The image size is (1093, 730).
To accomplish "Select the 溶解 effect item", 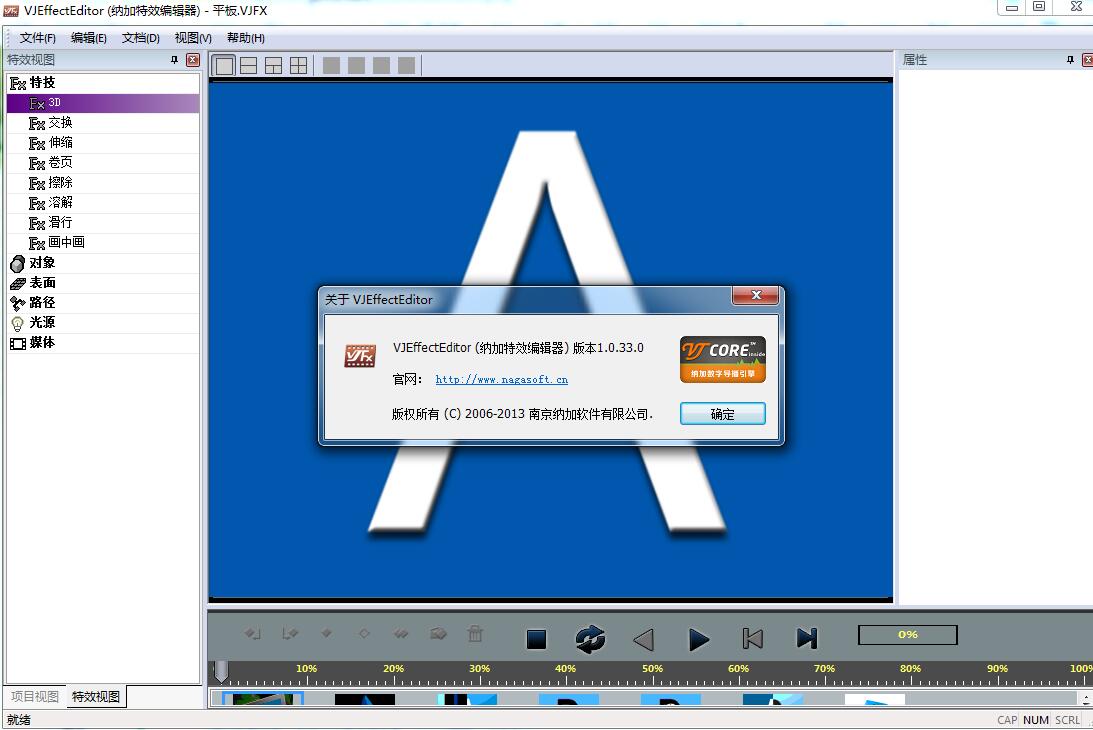I will coord(103,203).
